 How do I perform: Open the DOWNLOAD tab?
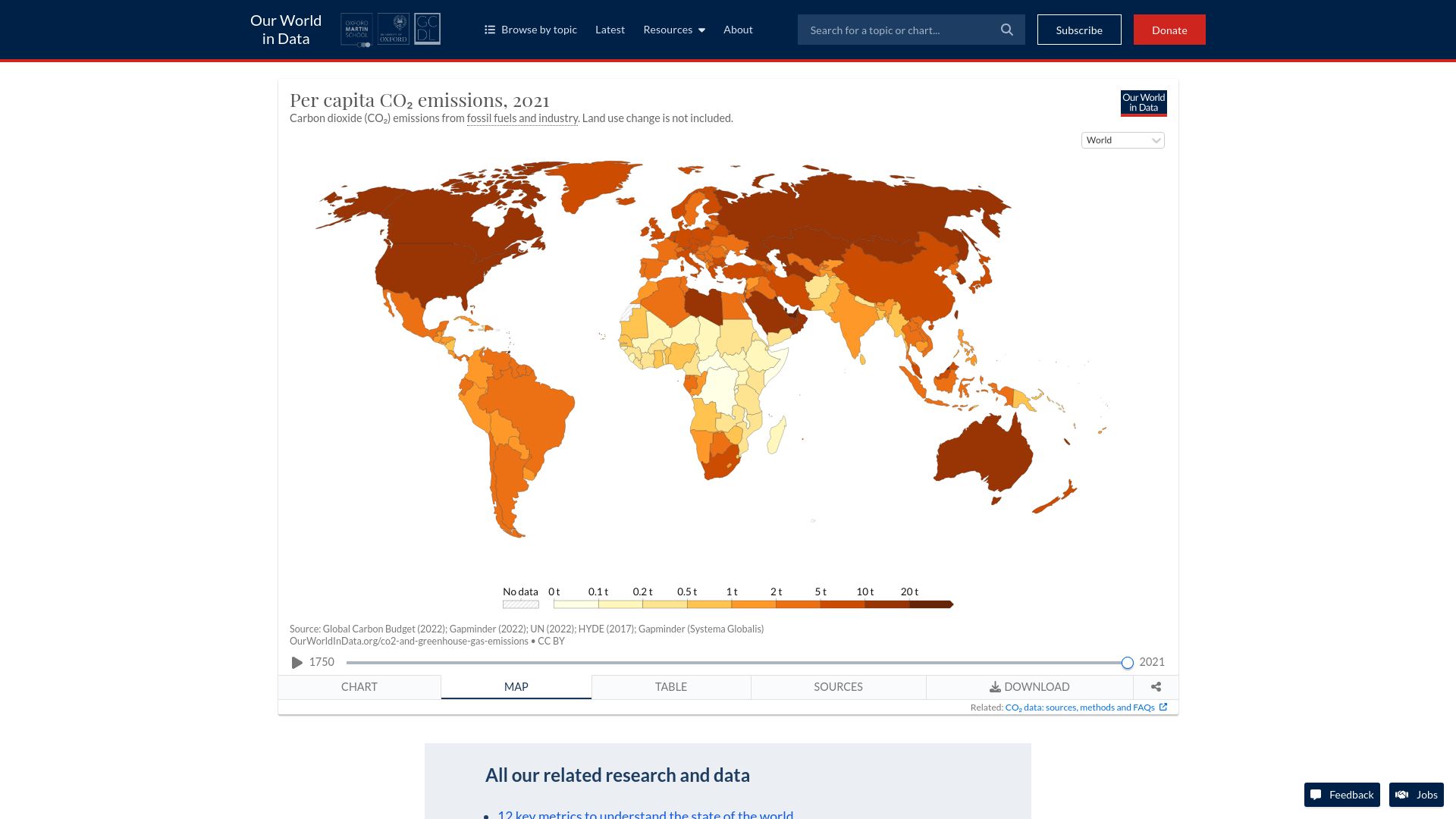click(1030, 687)
